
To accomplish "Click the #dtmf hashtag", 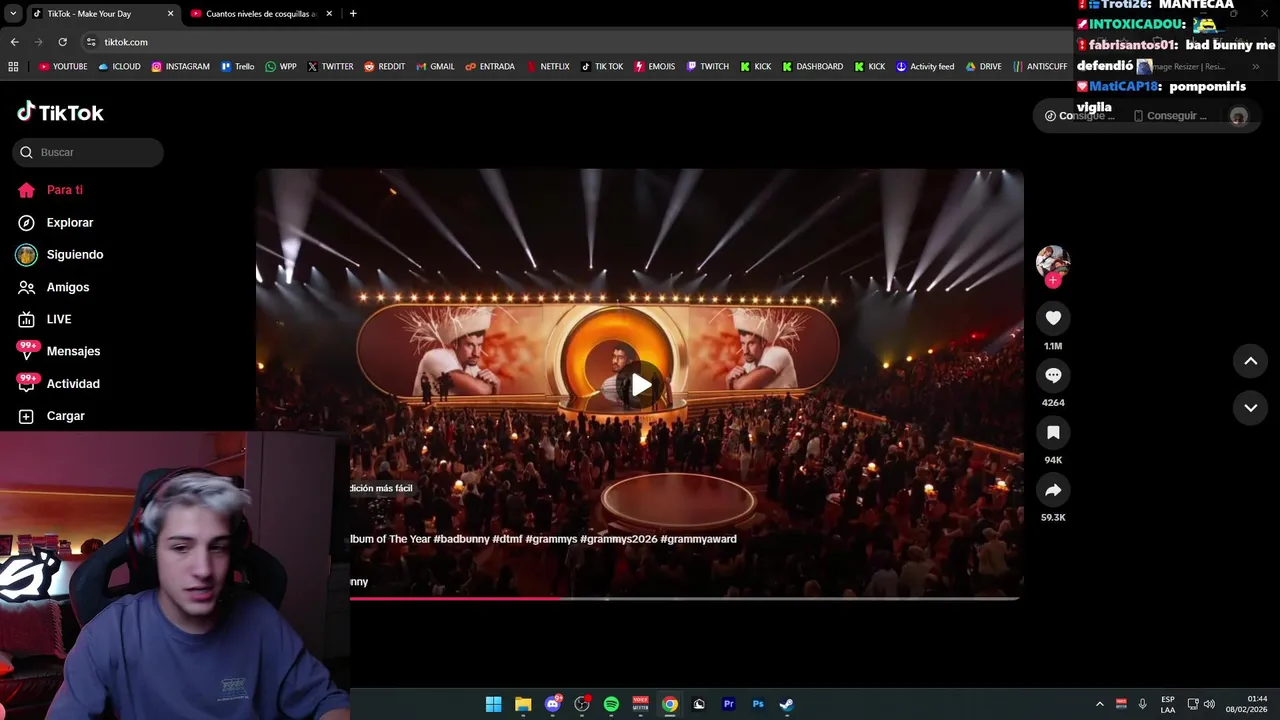I will point(507,539).
